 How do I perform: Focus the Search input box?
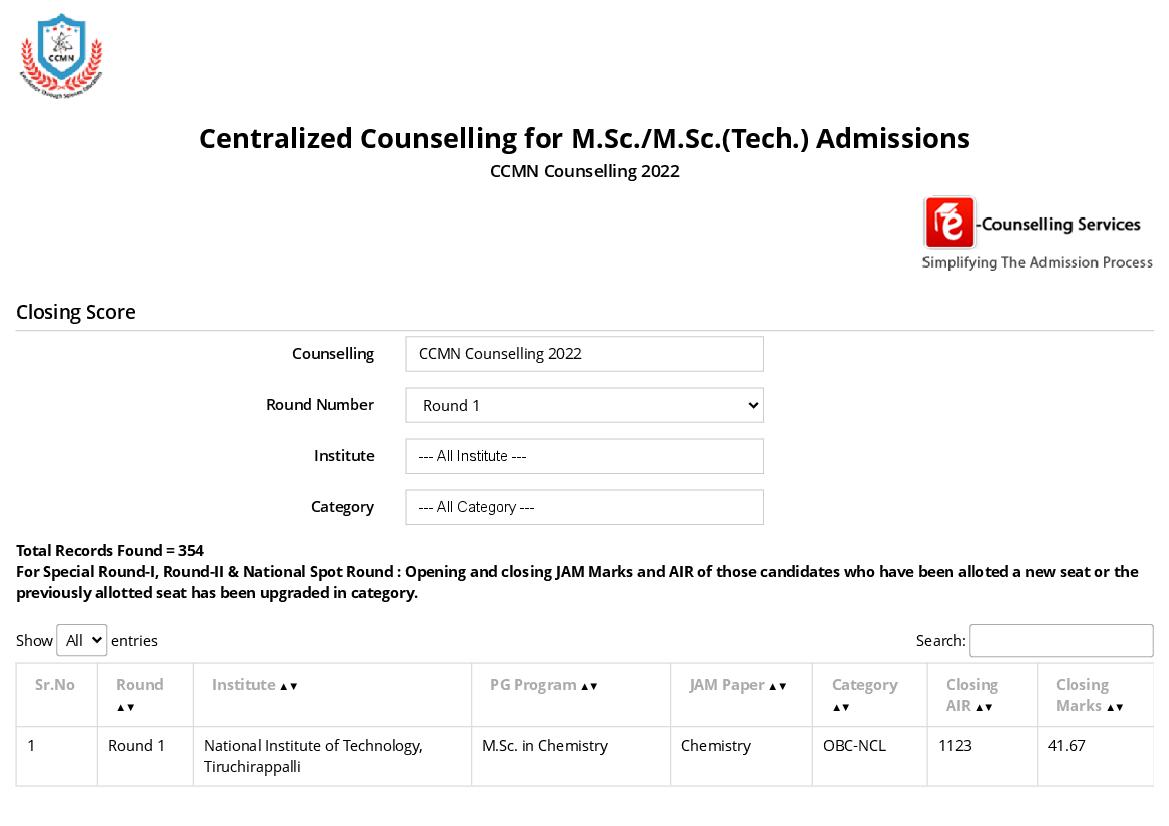click(1060, 640)
